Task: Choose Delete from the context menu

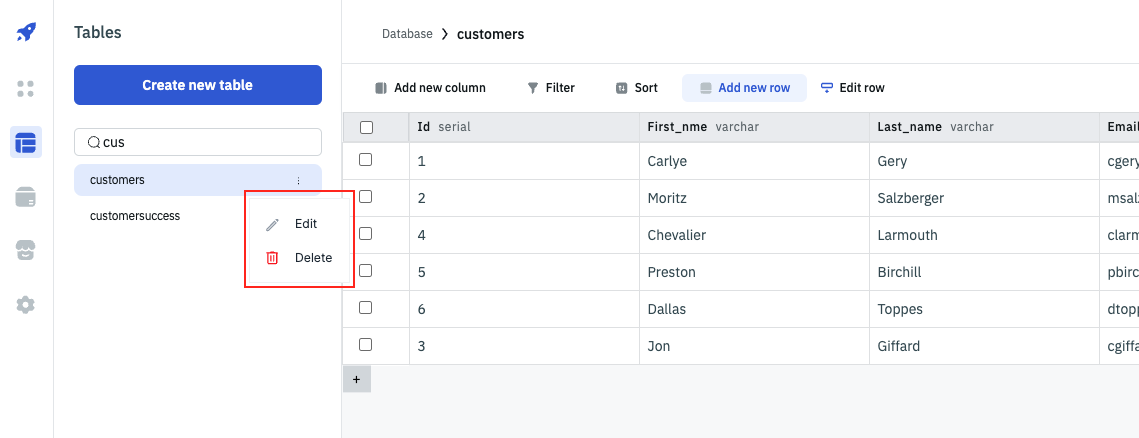Action: [x=312, y=258]
